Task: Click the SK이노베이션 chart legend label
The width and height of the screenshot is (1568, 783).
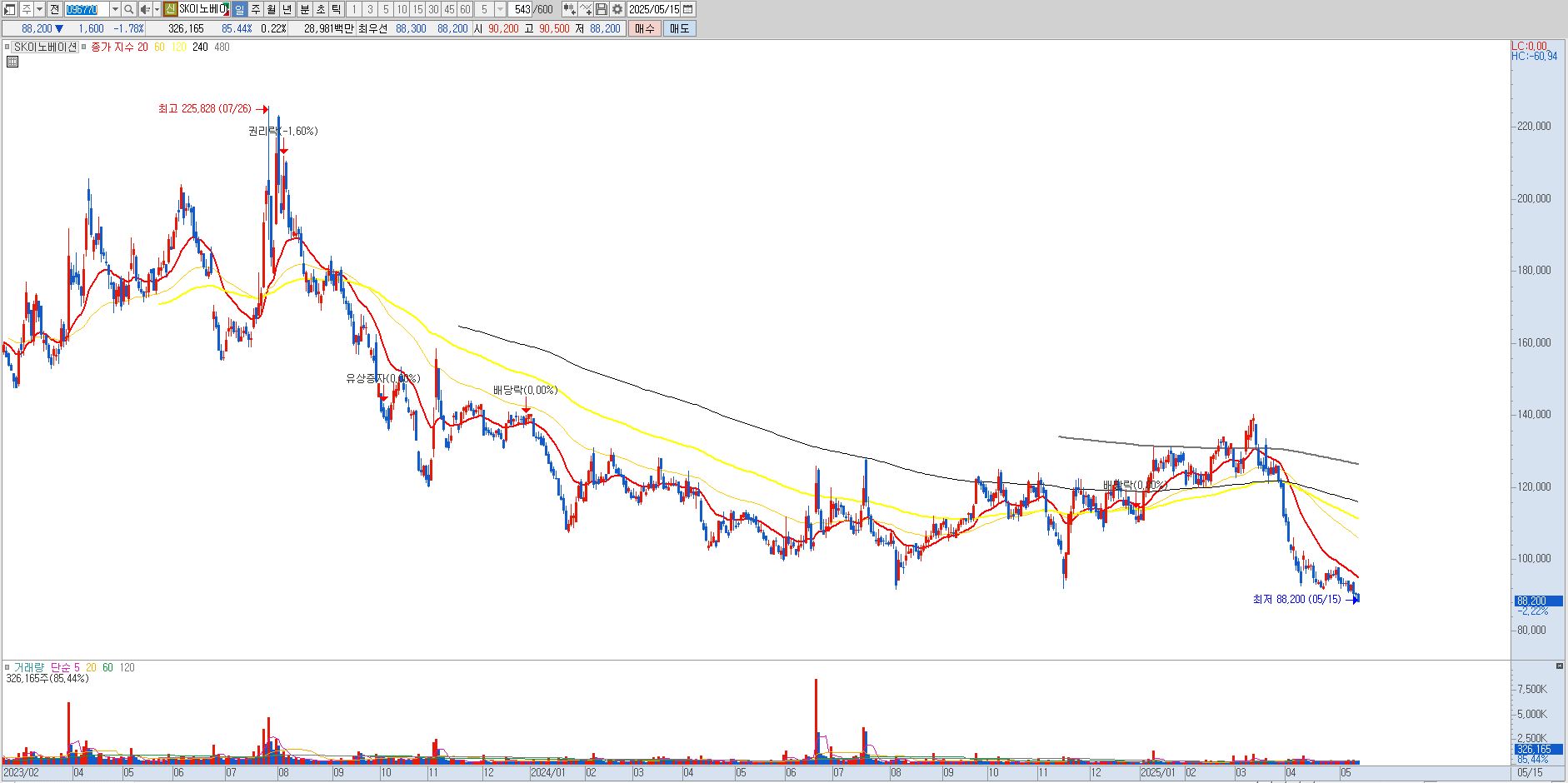Action: 45,47
